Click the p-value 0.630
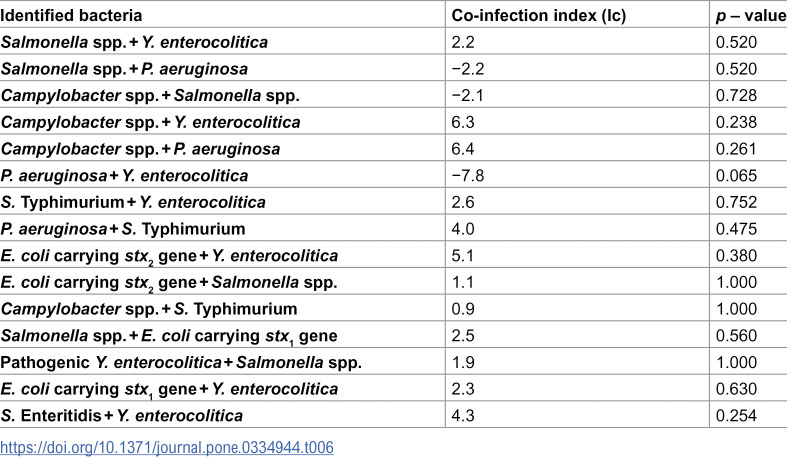 click(736, 389)
